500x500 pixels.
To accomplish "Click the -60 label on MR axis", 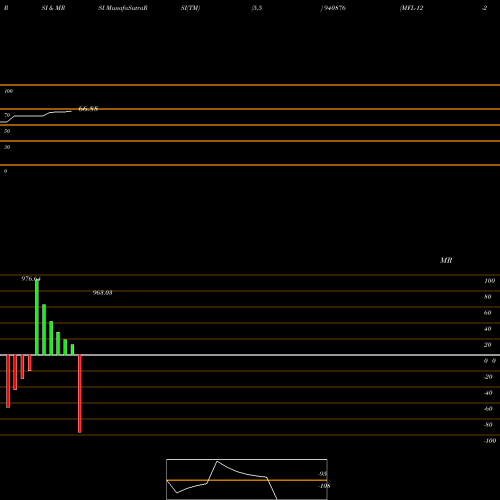I will coord(488,409).
